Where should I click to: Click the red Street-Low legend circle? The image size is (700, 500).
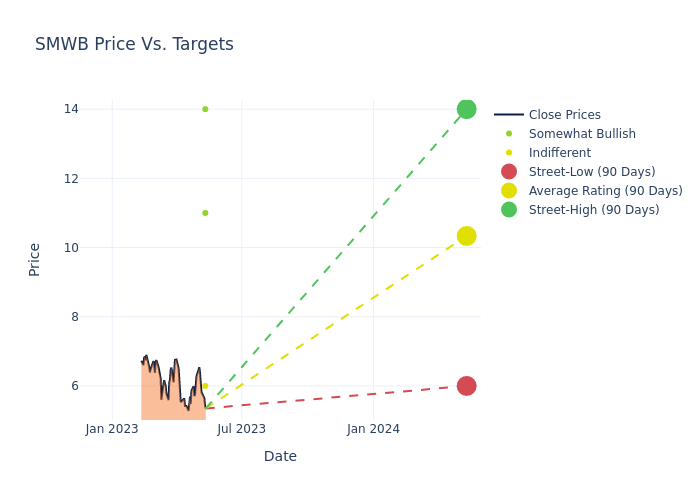[x=509, y=172]
